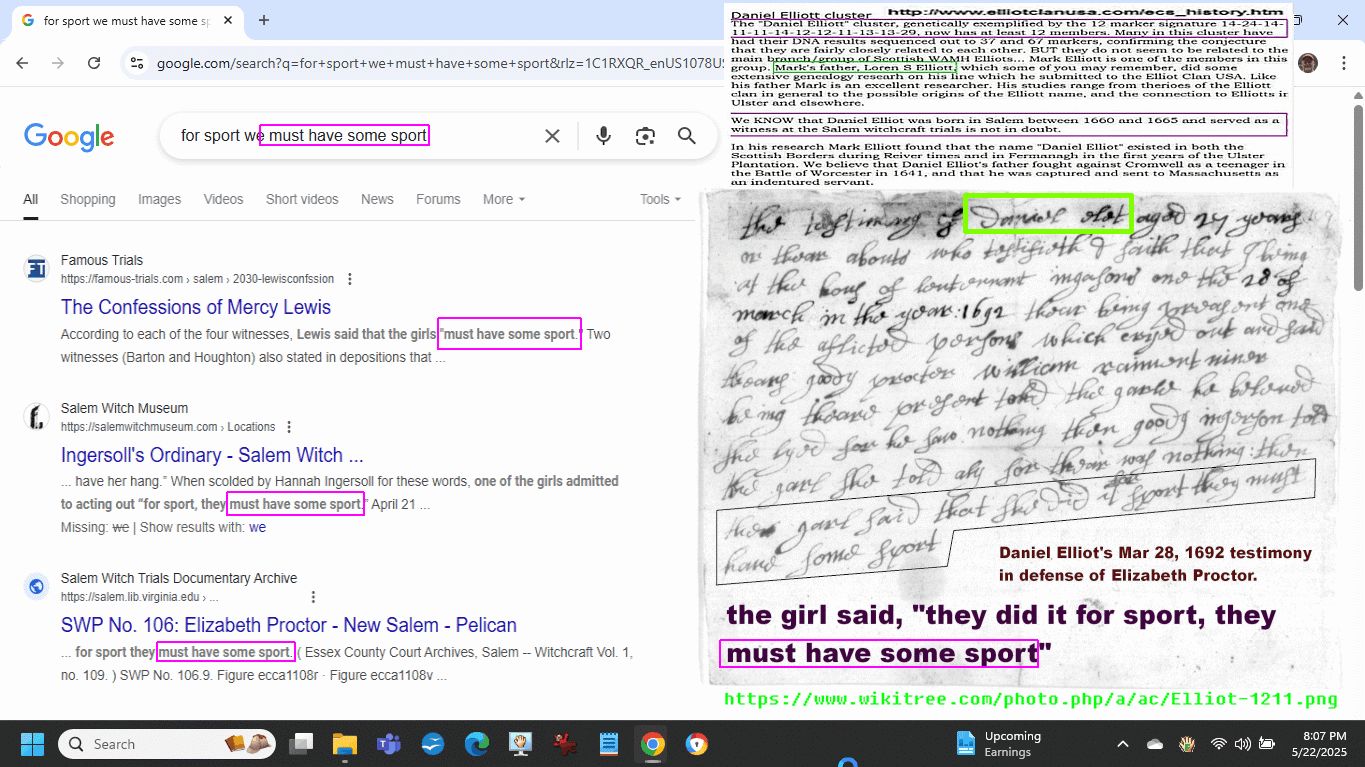Open the OneDrive cloud tray icon

1155,744
